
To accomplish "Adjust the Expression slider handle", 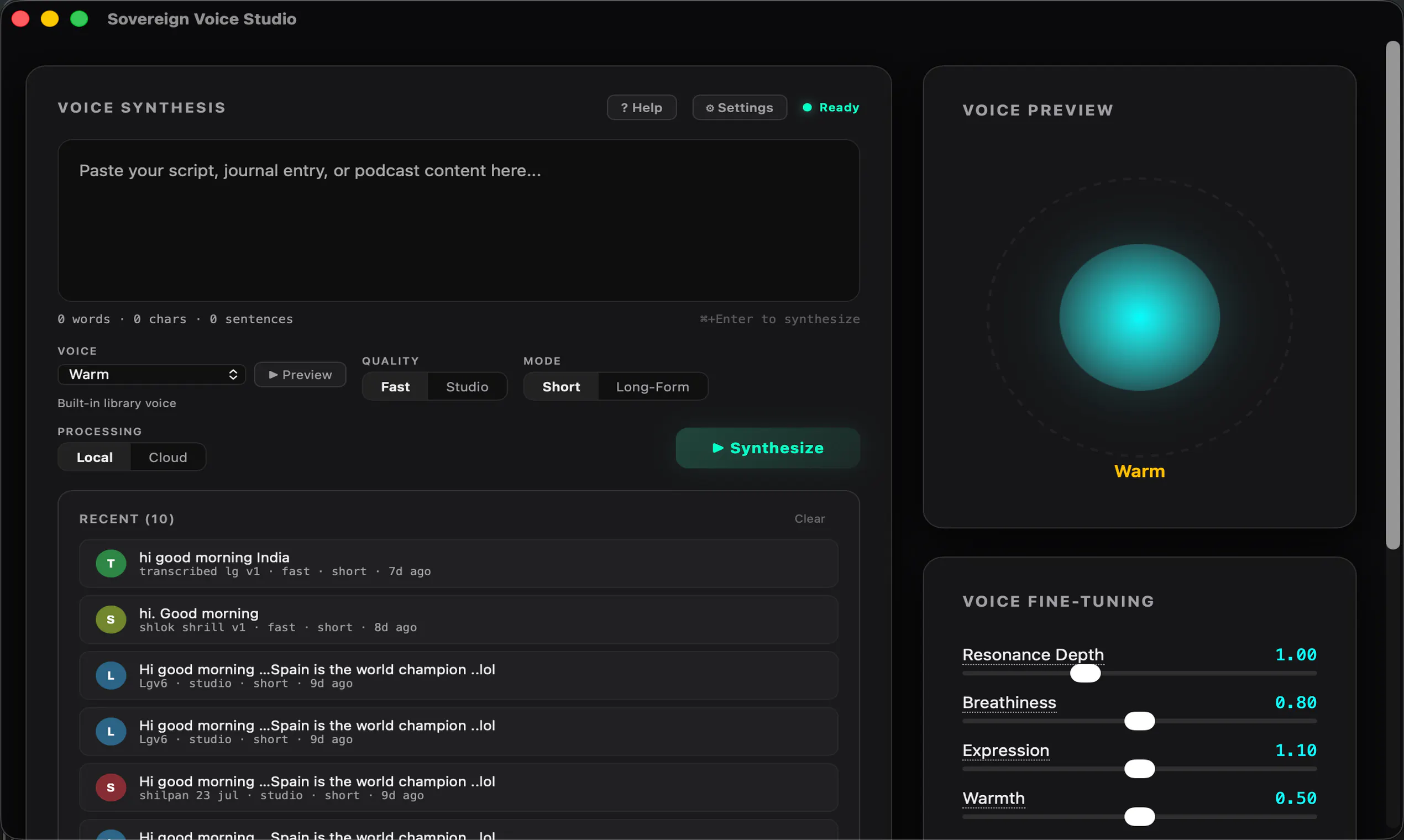I will 1139,769.
